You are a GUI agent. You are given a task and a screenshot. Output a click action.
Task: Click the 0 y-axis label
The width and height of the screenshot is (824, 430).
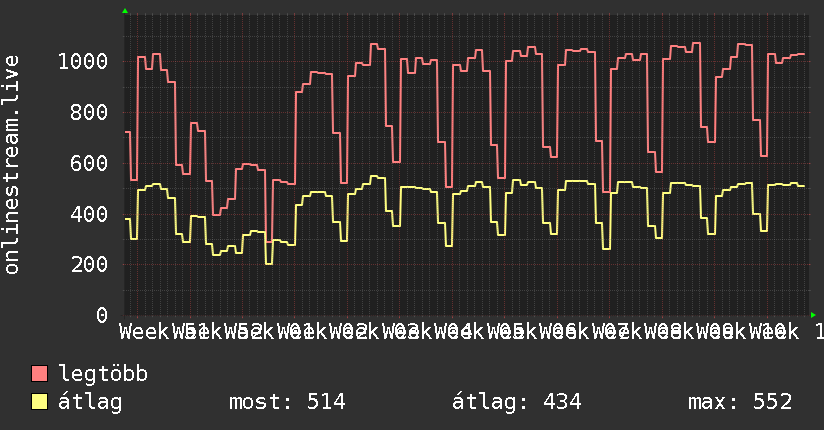pos(102,315)
